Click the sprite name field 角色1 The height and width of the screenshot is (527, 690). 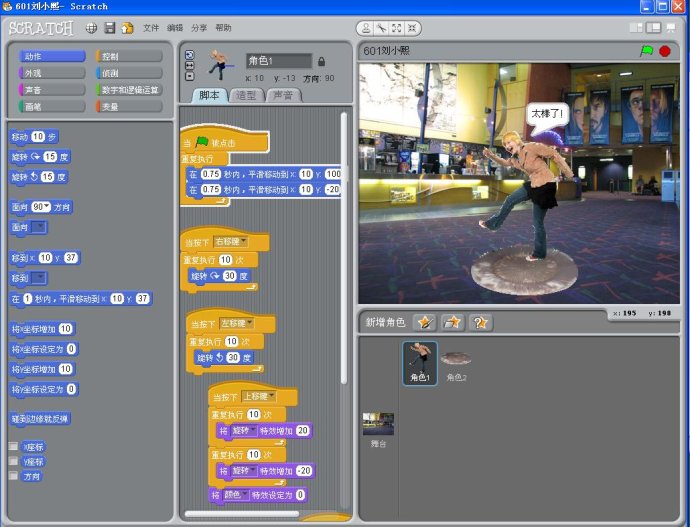(x=279, y=61)
